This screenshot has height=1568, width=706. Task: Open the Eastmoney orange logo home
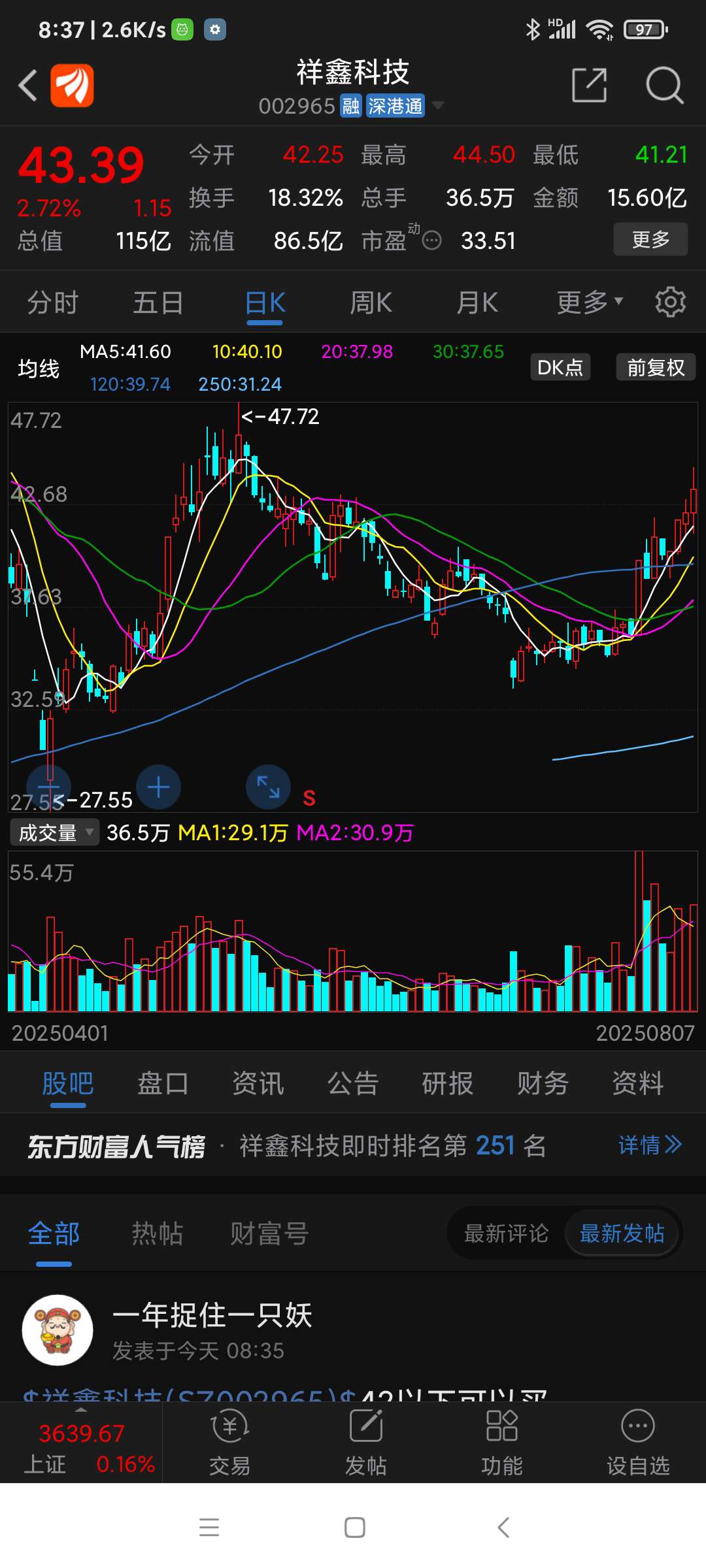[x=72, y=86]
